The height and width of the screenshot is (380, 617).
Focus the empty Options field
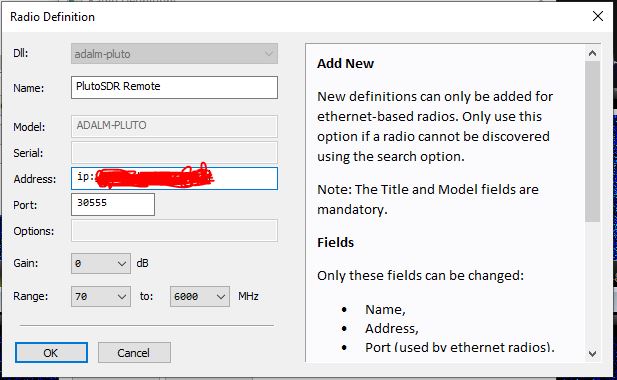coord(174,231)
